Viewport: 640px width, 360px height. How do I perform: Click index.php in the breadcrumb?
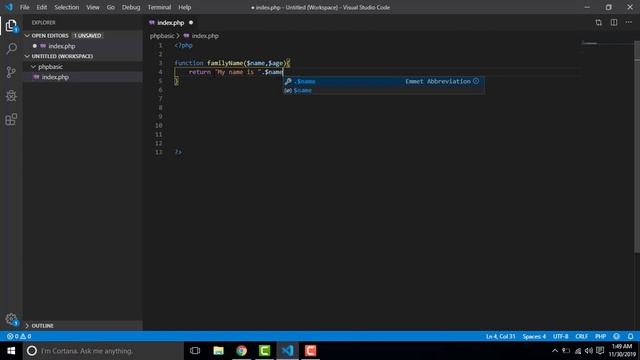tap(205, 36)
